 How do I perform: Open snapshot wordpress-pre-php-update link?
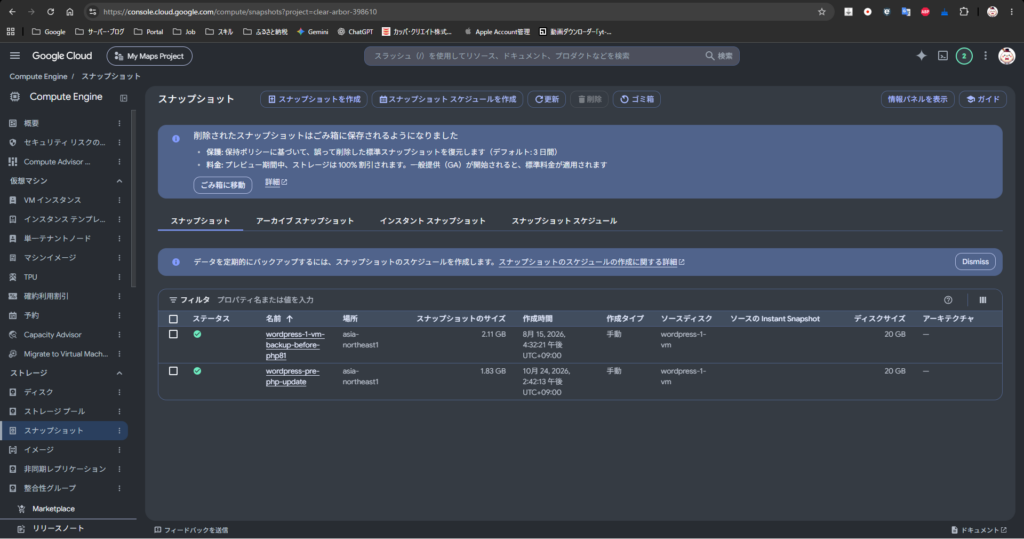tap(292, 376)
